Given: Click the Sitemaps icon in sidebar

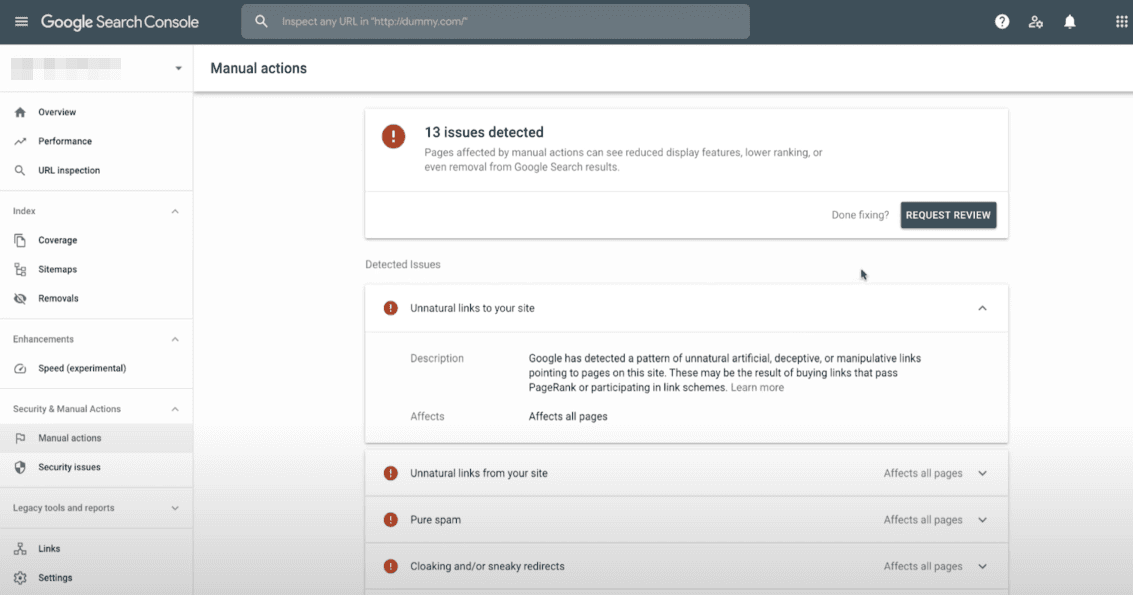Looking at the screenshot, I should pos(20,269).
